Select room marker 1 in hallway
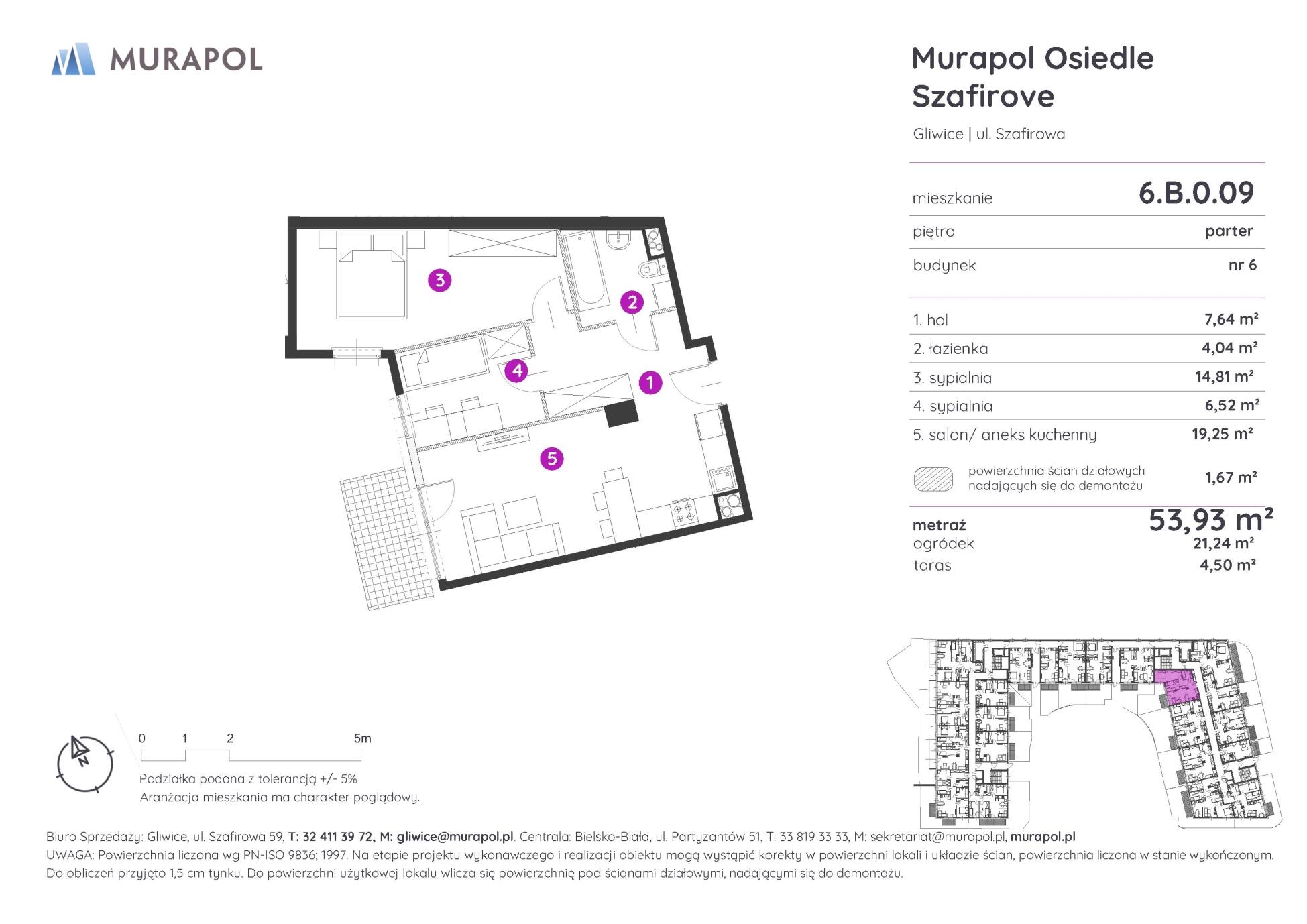 649,383
